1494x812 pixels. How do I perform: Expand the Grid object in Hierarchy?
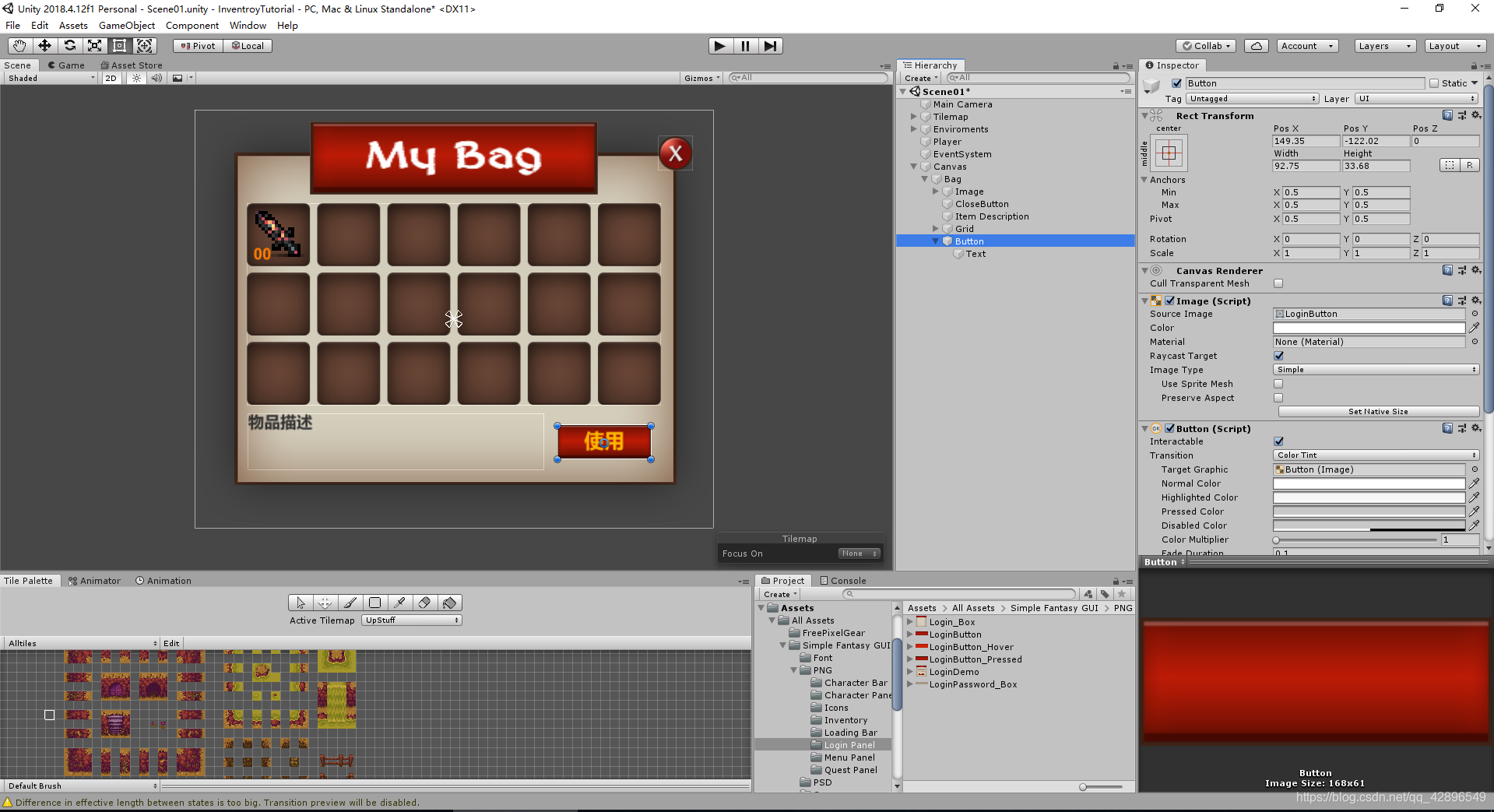tap(936, 229)
